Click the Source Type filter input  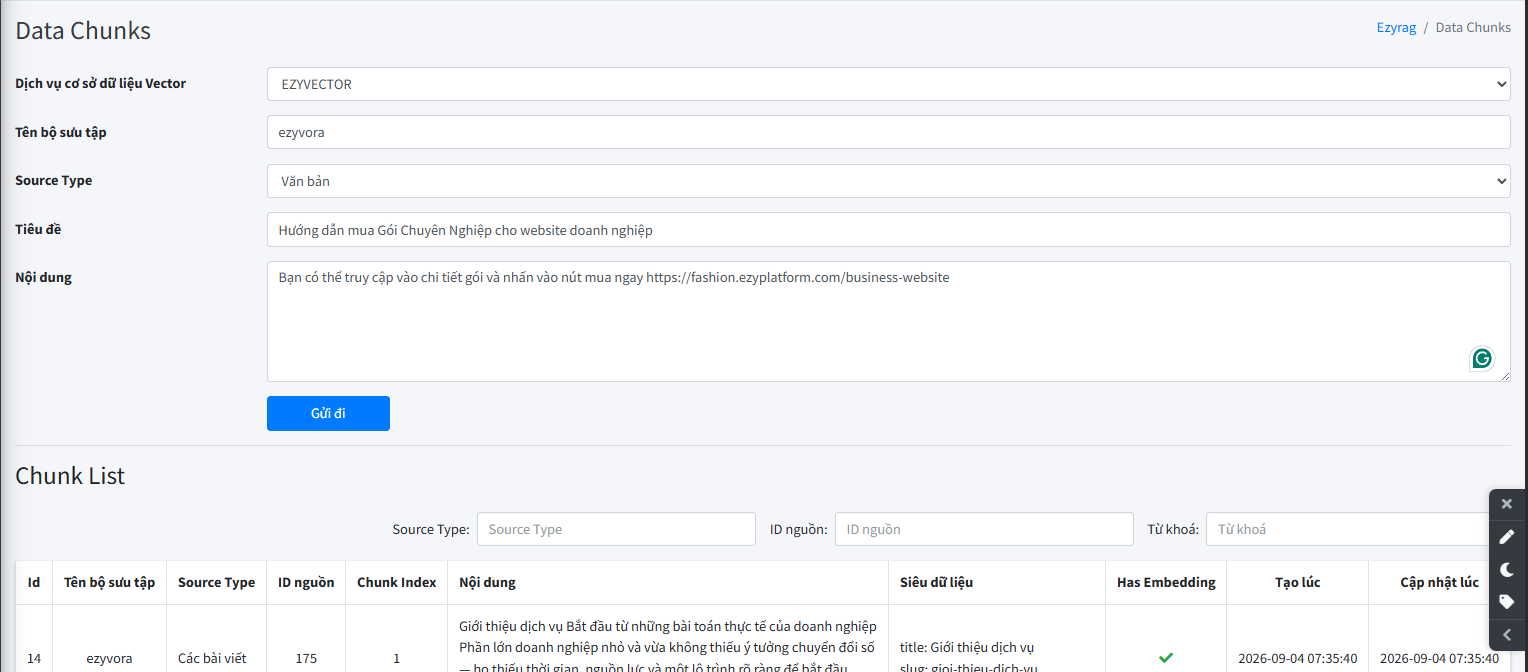tap(616, 529)
